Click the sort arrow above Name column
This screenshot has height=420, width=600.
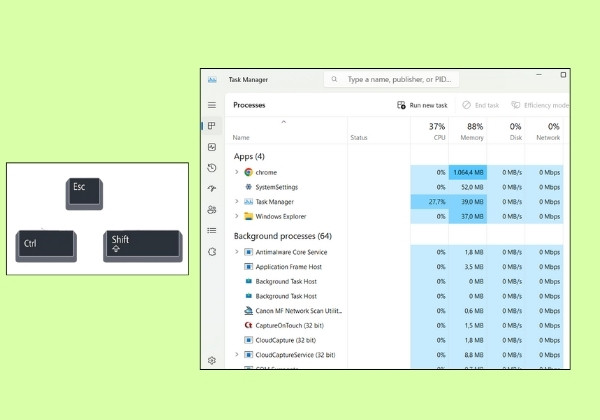pyautogui.click(x=284, y=122)
